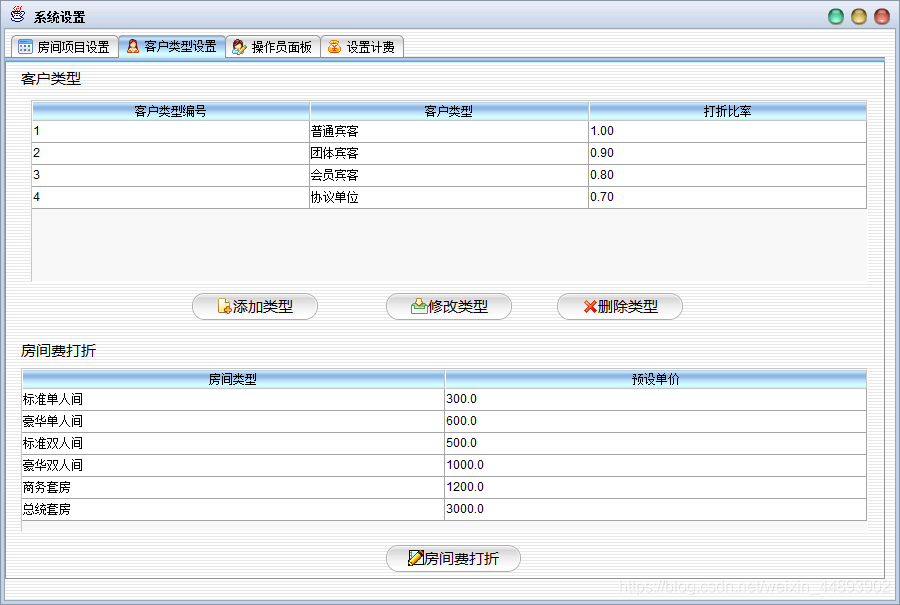Select customer type number 4 cell
The height and width of the screenshot is (605, 900).
(x=171, y=197)
